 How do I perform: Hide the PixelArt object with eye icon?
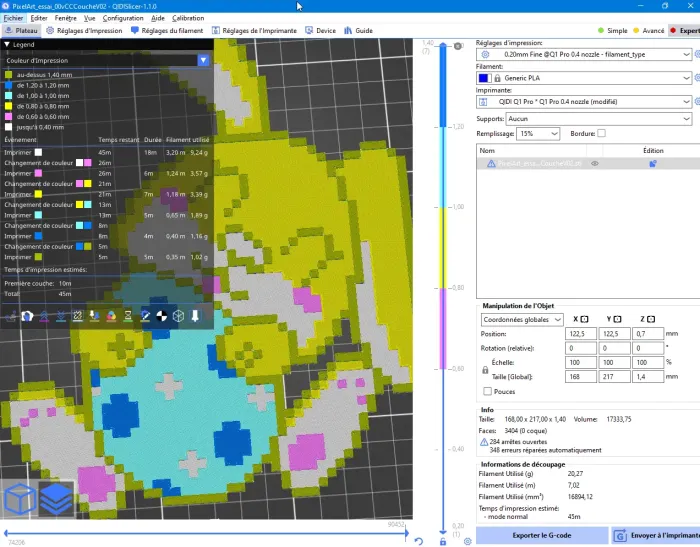595,163
